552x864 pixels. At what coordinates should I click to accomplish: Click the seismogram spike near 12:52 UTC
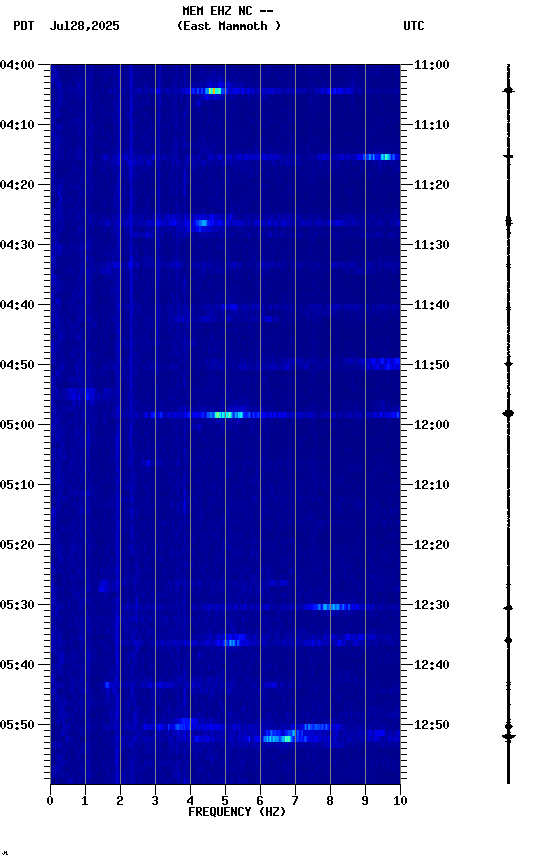coord(508,736)
